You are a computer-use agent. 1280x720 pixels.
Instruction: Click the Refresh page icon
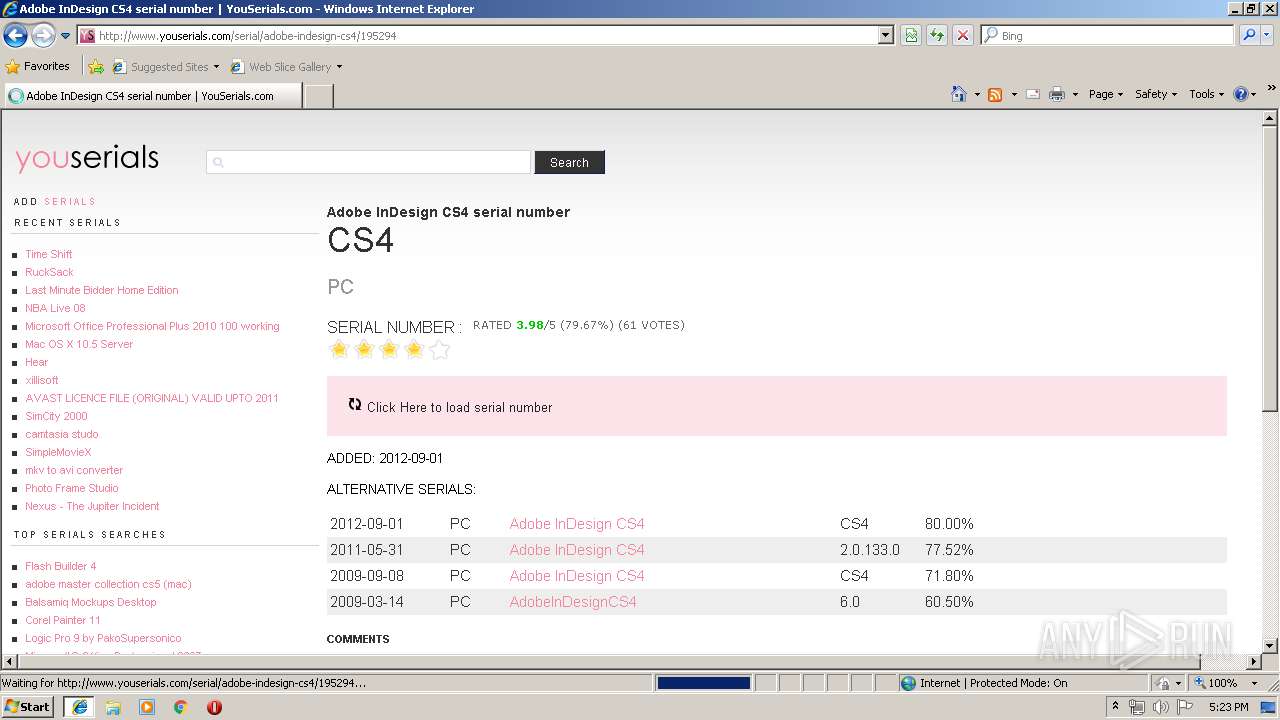pos(937,35)
